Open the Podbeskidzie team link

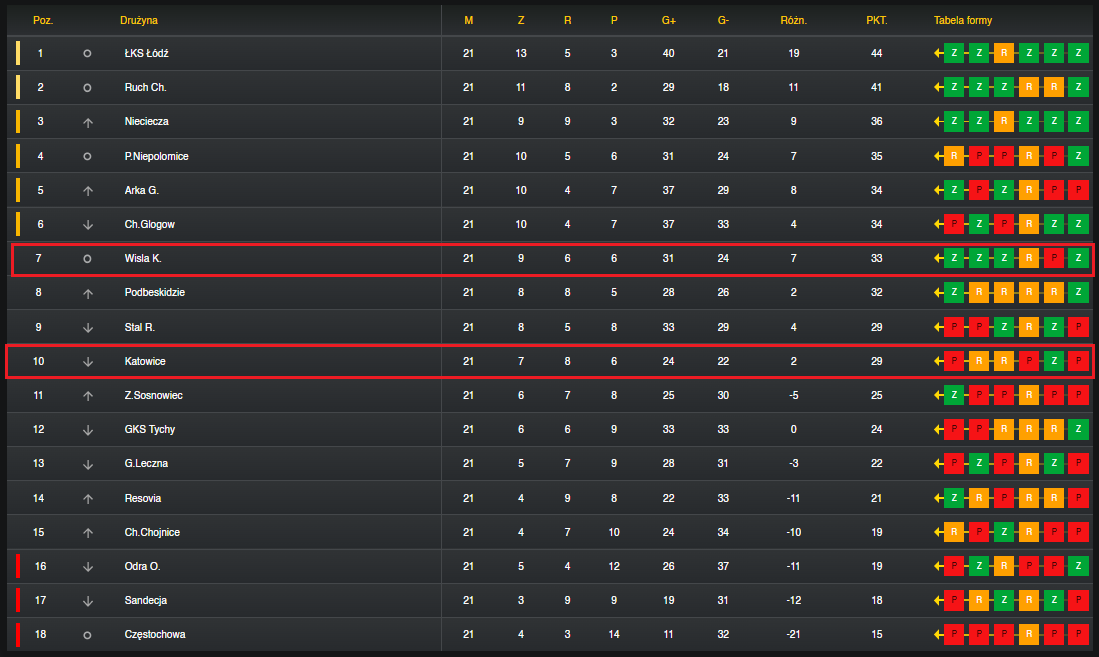[155, 292]
